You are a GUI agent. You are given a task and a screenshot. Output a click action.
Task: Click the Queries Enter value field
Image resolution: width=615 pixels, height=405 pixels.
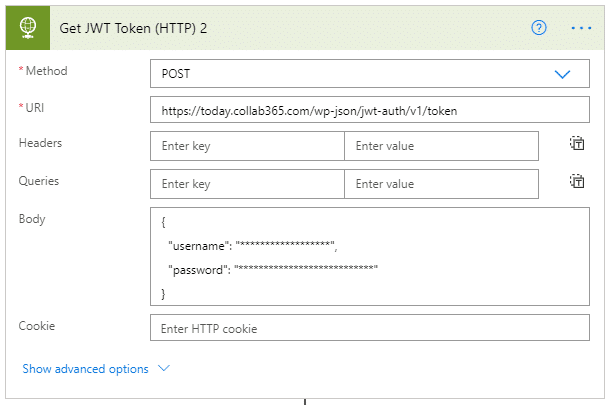[x=441, y=184]
